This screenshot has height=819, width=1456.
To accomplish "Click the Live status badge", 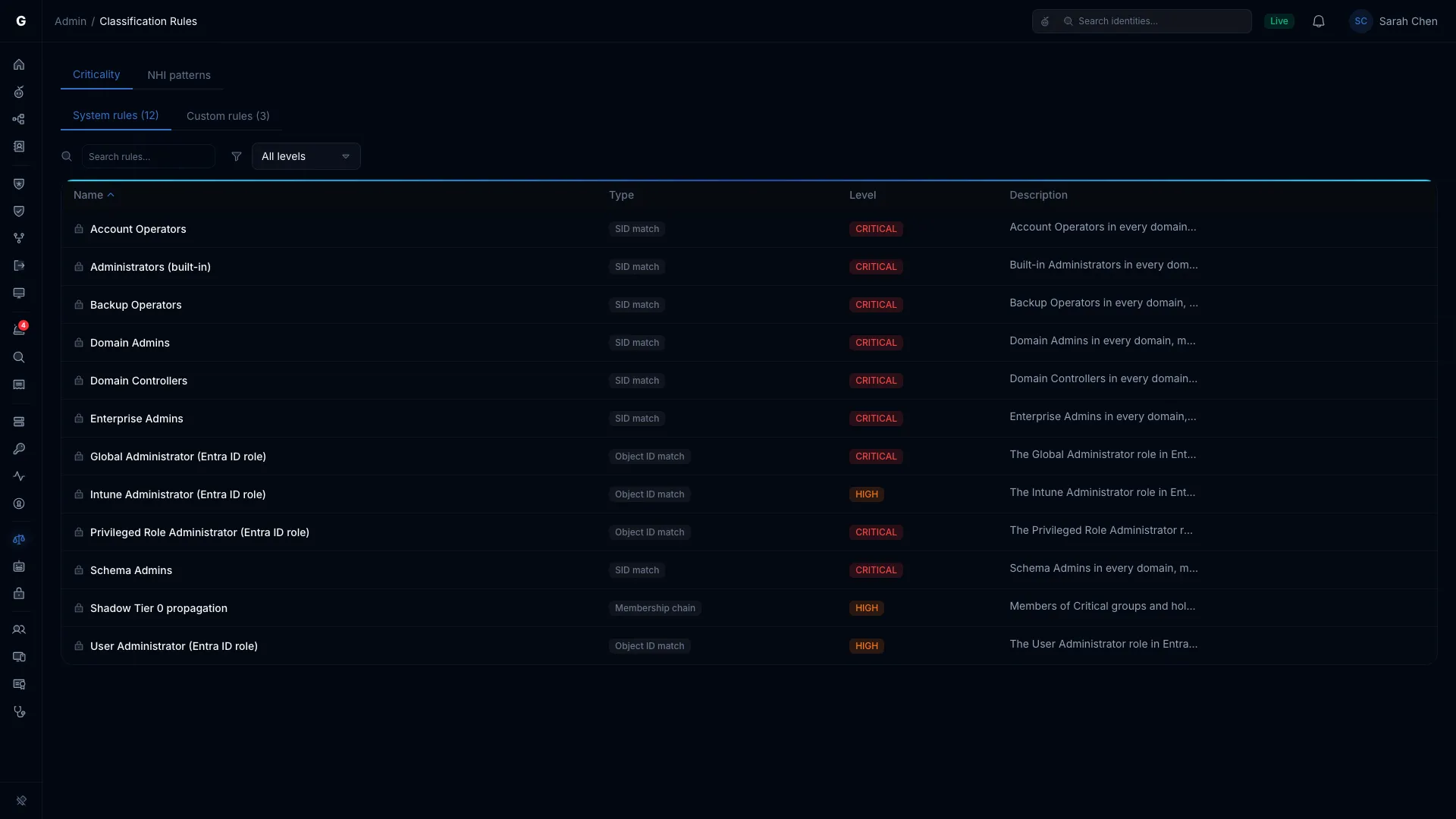I will [x=1279, y=21].
